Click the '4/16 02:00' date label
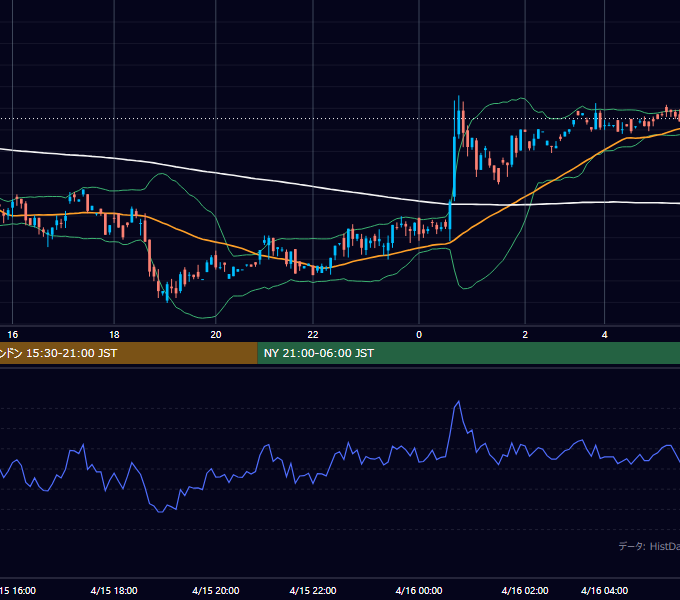680x600 pixels. click(525, 590)
